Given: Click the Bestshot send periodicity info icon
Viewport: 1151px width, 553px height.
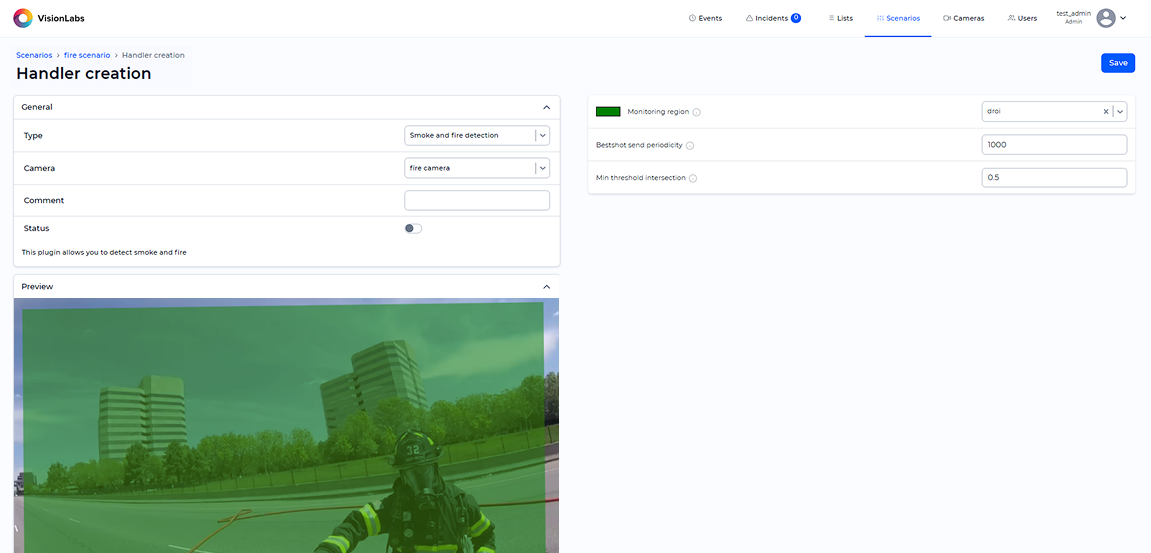Looking at the screenshot, I should click(690, 146).
